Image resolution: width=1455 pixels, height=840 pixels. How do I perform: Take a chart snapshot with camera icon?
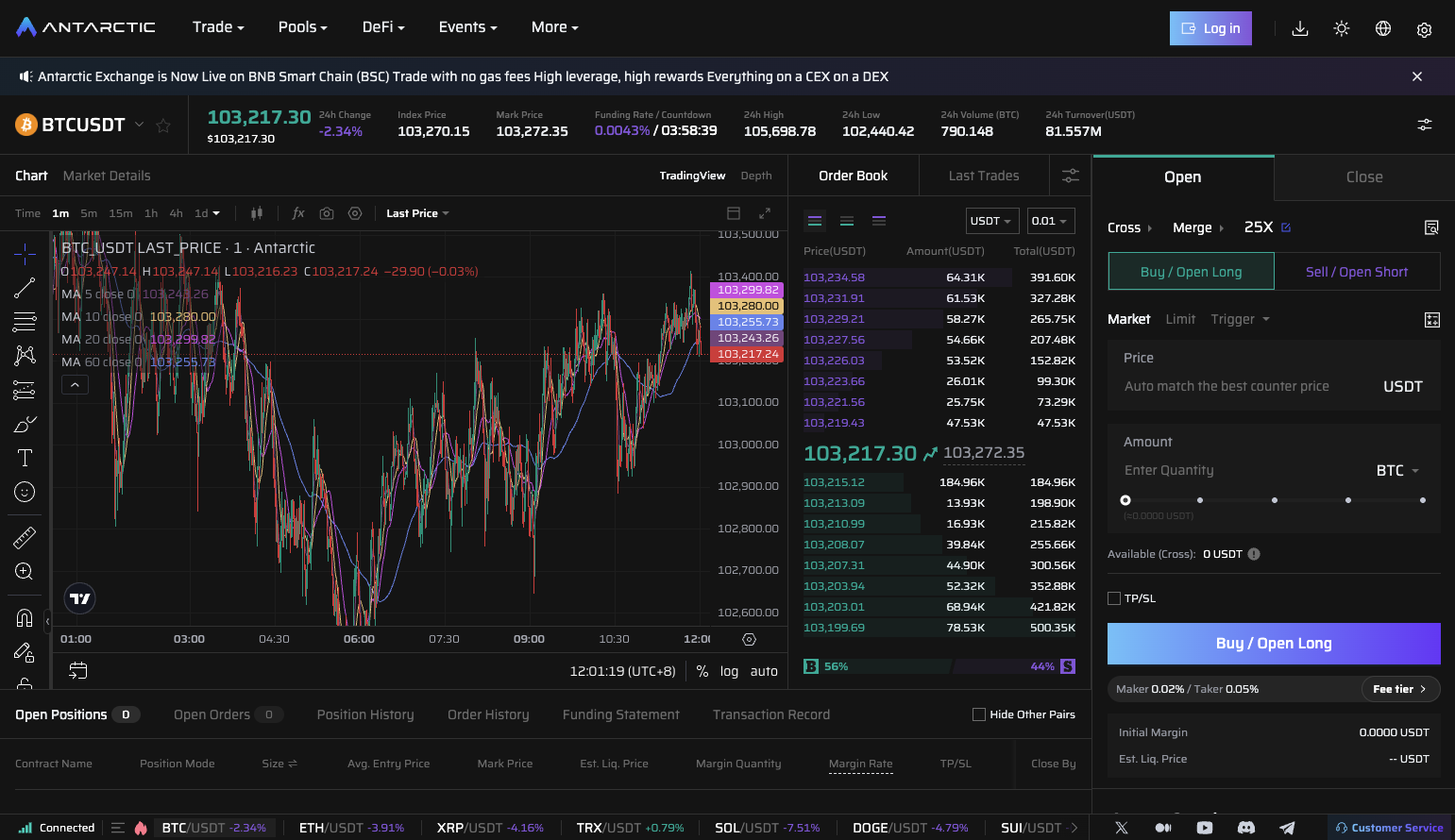coord(327,213)
